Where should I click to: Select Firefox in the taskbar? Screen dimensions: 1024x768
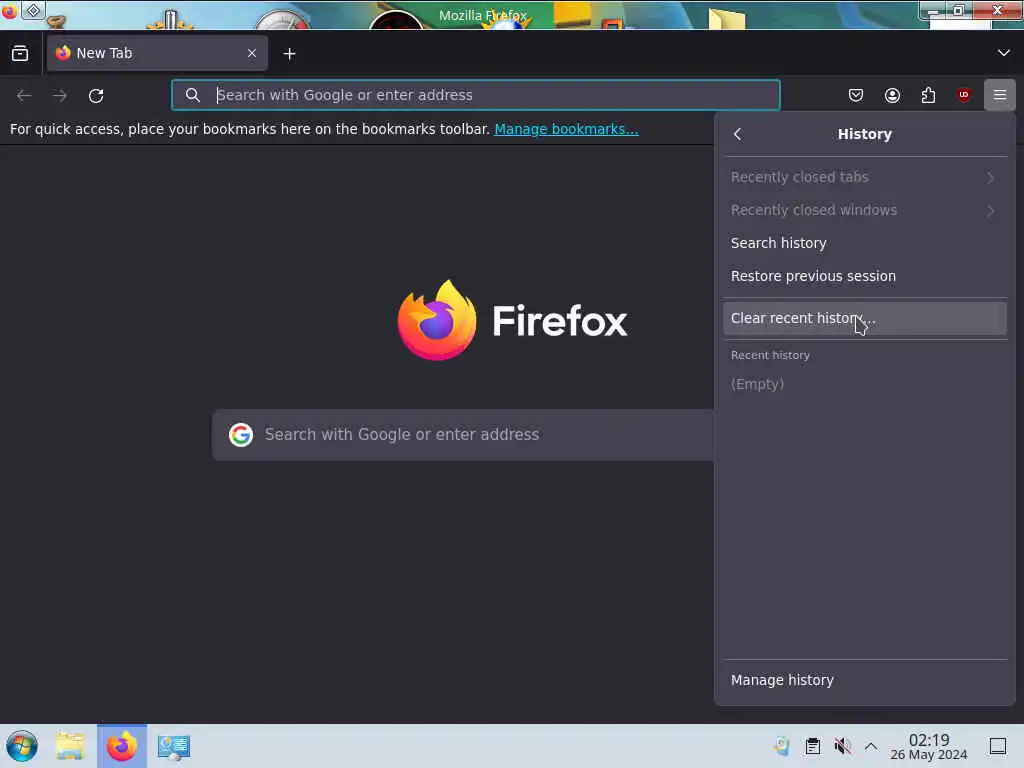[122, 746]
